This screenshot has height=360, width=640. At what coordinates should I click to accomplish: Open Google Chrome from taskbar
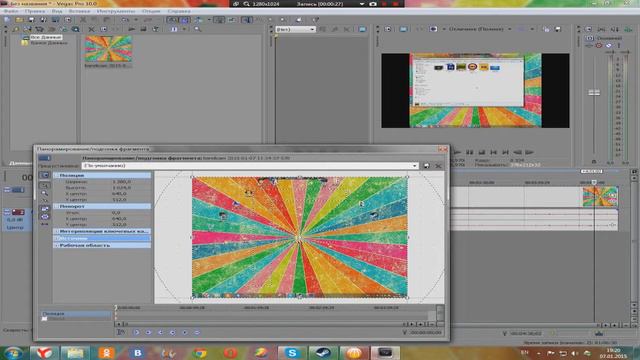coord(200,353)
